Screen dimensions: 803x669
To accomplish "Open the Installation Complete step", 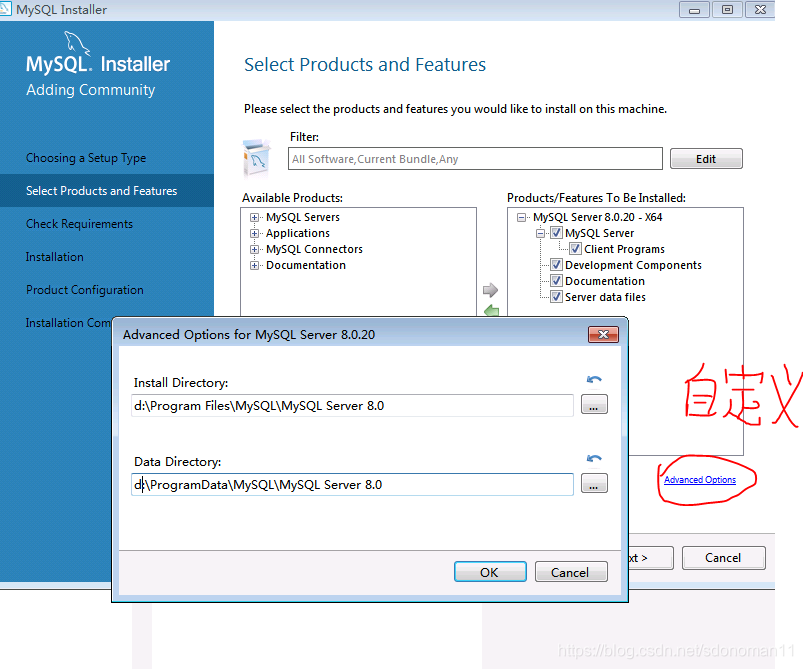I will click(68, 323).
